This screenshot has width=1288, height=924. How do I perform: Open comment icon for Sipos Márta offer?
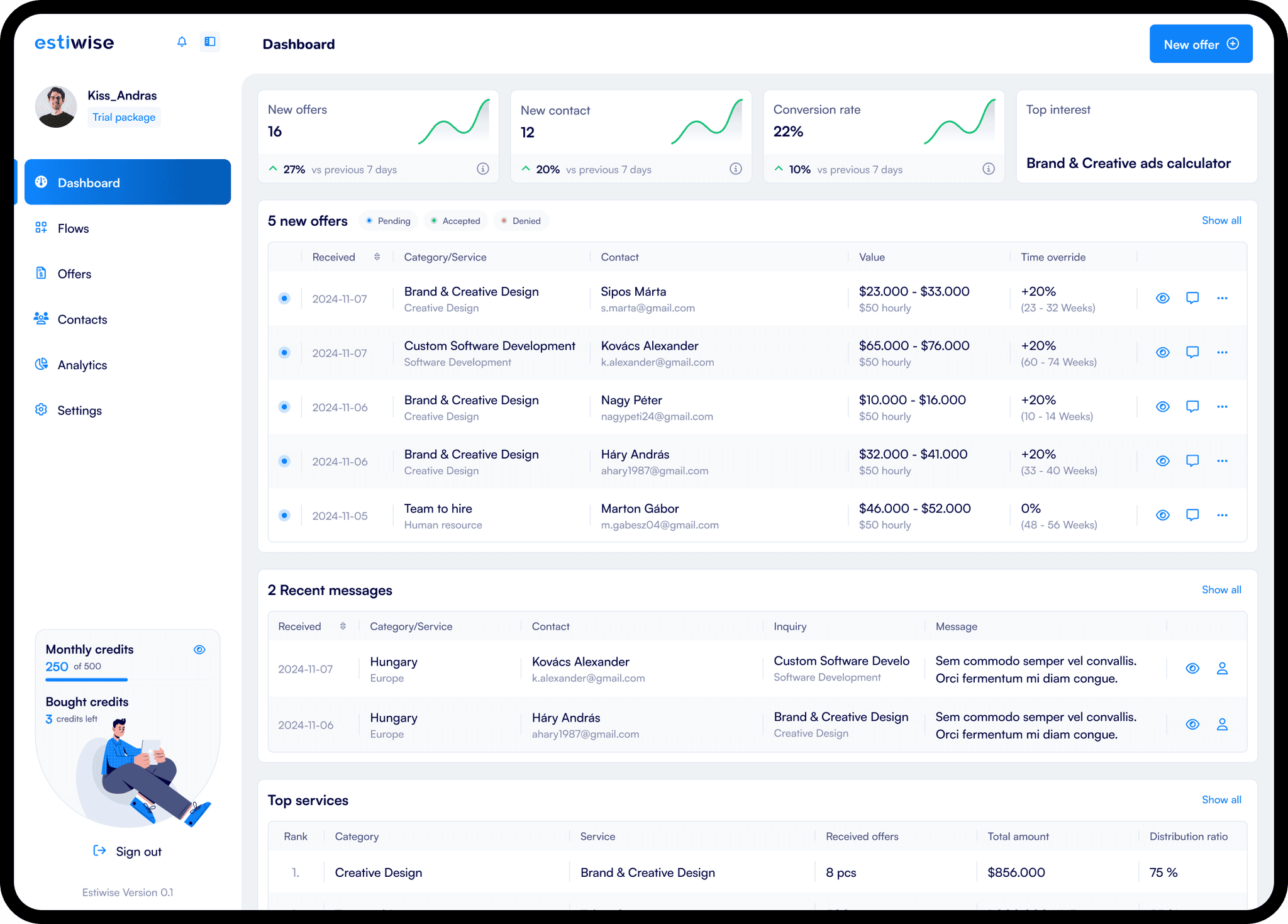1192,298
